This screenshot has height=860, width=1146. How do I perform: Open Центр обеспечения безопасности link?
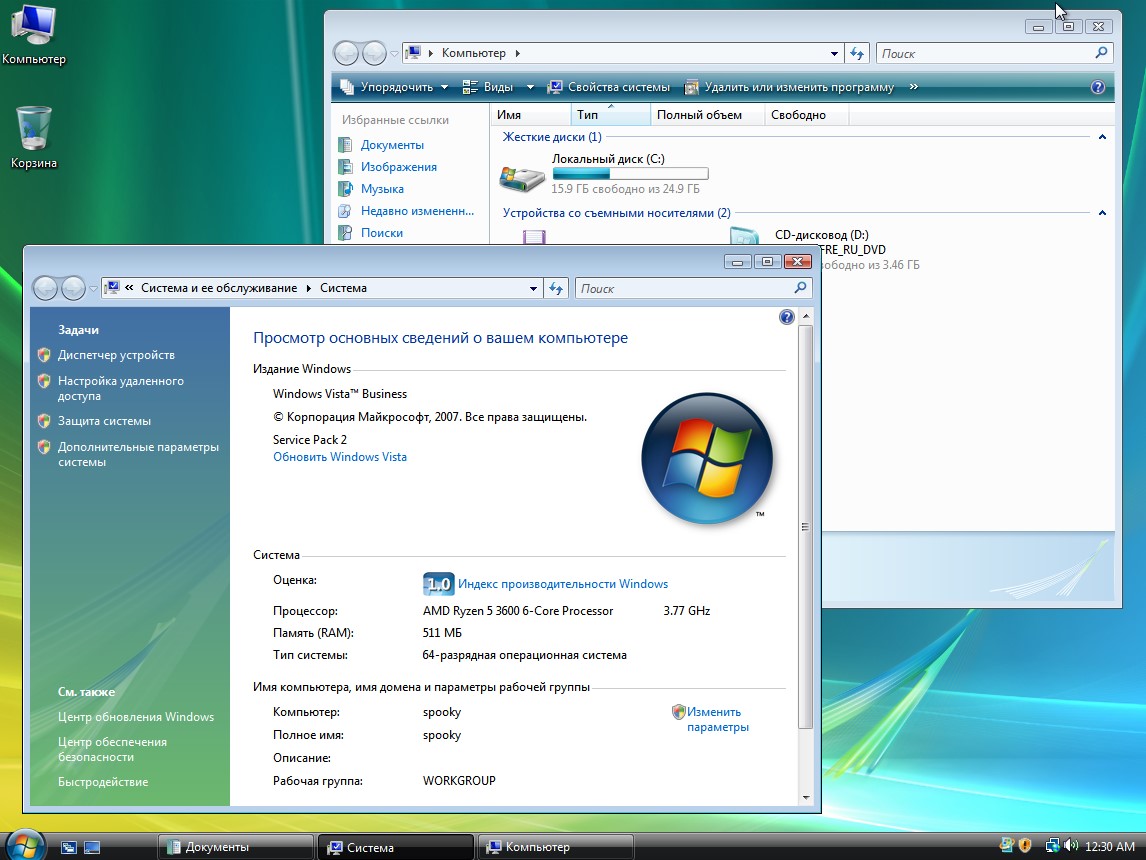(112, 749)
